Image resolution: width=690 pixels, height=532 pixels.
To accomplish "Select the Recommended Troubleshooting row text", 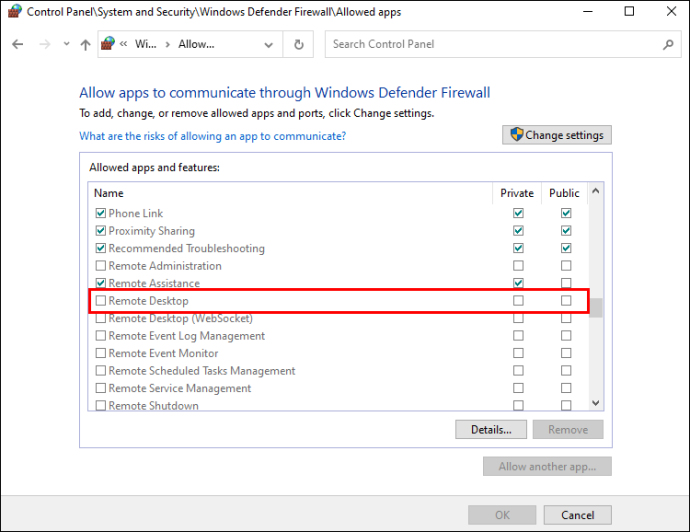I will click(187, 249).
